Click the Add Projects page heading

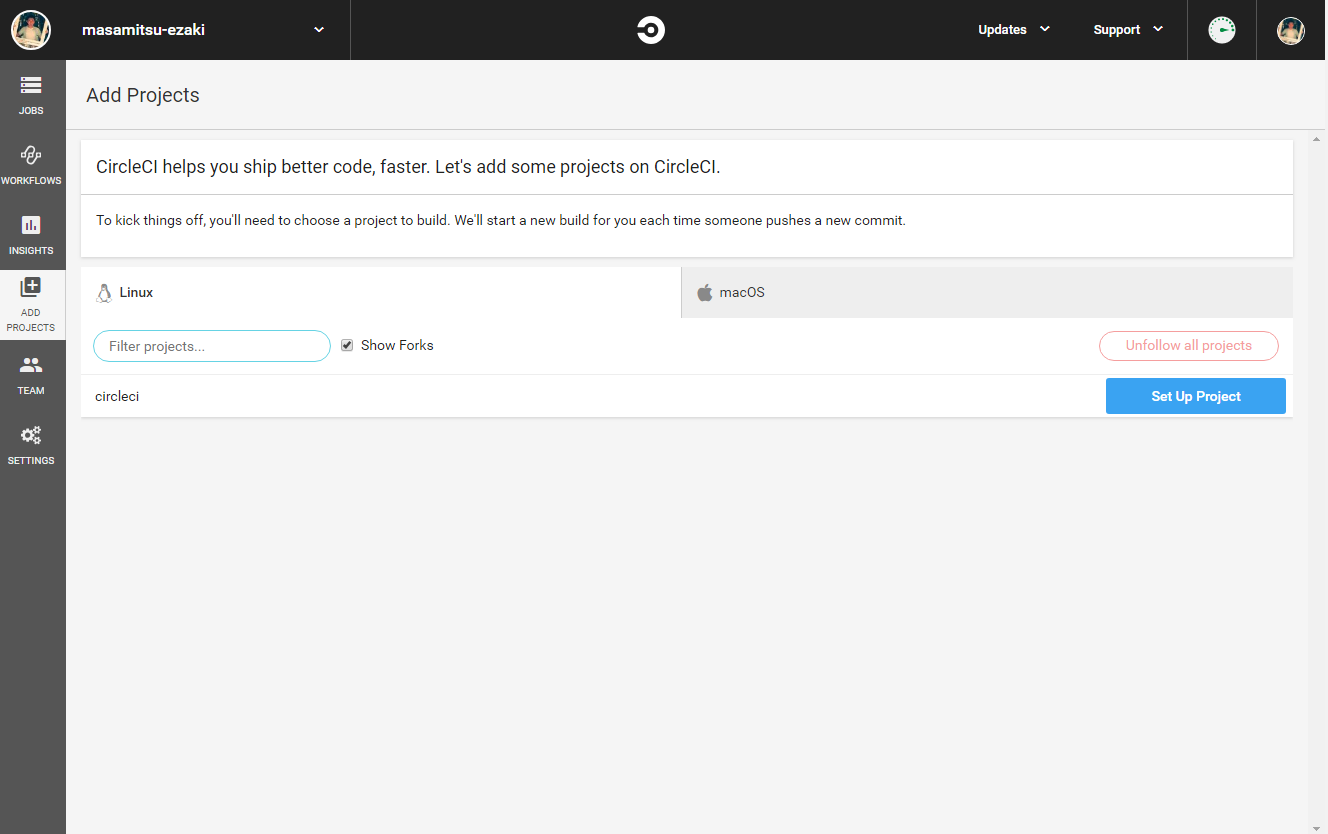pyautogui.click(x=143, y=95)
